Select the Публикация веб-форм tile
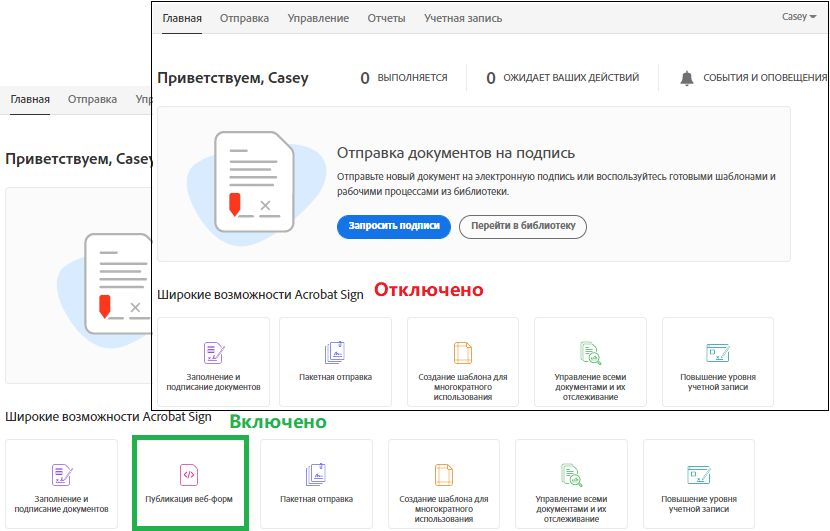The image size is (830, 531). [190, 483]
